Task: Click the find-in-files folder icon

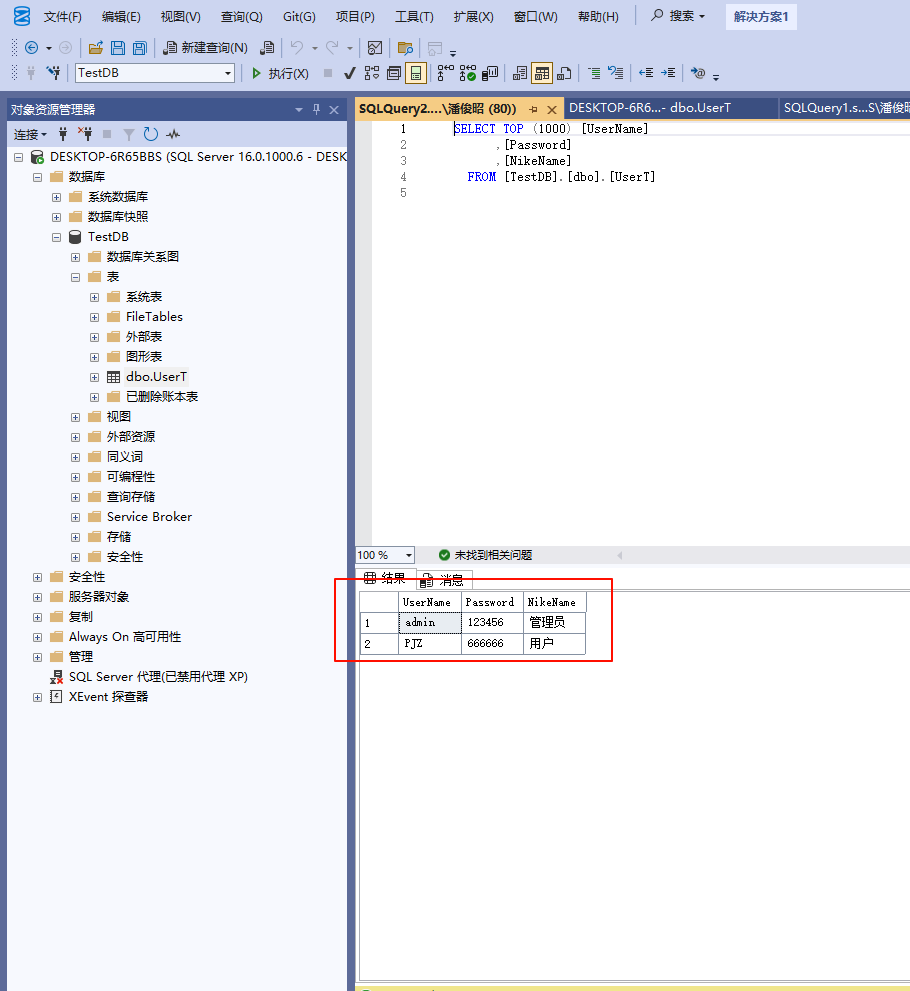Action: (x=405, y=47)
